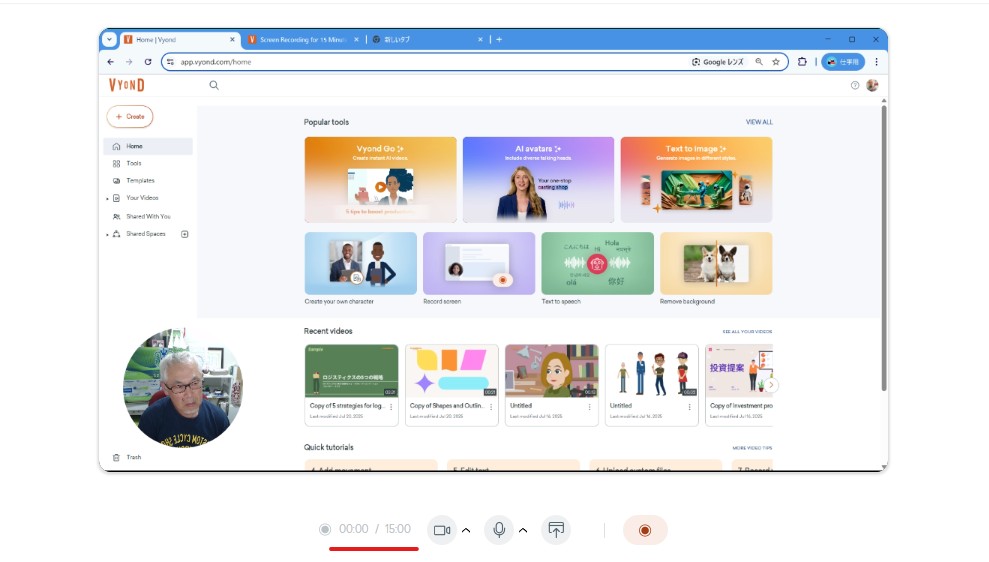Open the Untitled video with woman character
This screenshot has height=562, width=989.
(x=551, y=385)
